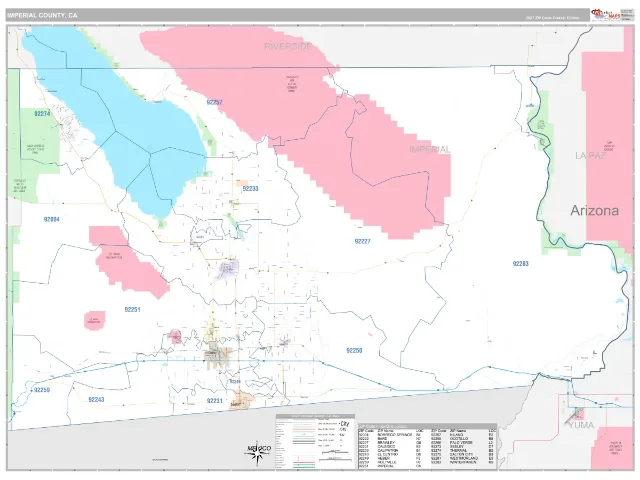Screen dimensions: 640x480
Task: Click the ZIP code label 92250
Action: click(x=354, y=351)
